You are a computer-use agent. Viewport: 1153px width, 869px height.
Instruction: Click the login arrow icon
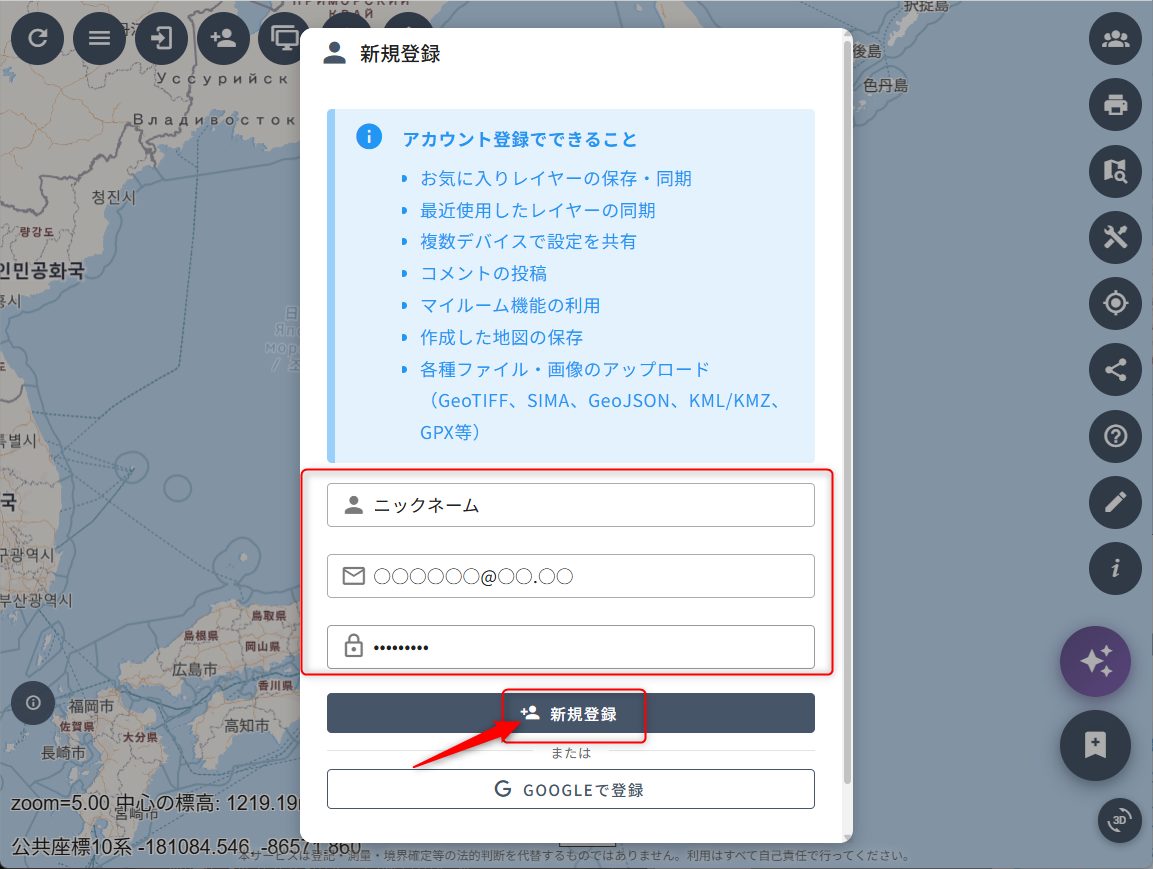161,39
